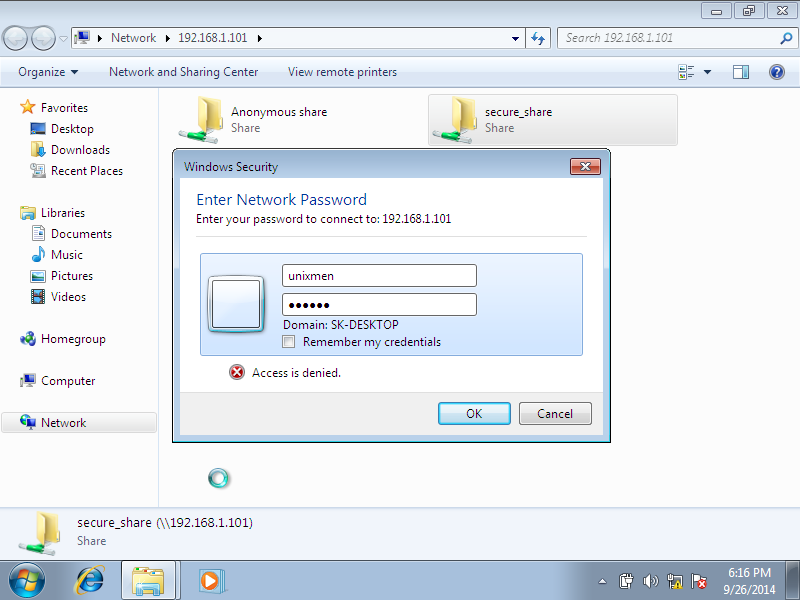Show the preview pane icon
800x600 pixels.
740,72
